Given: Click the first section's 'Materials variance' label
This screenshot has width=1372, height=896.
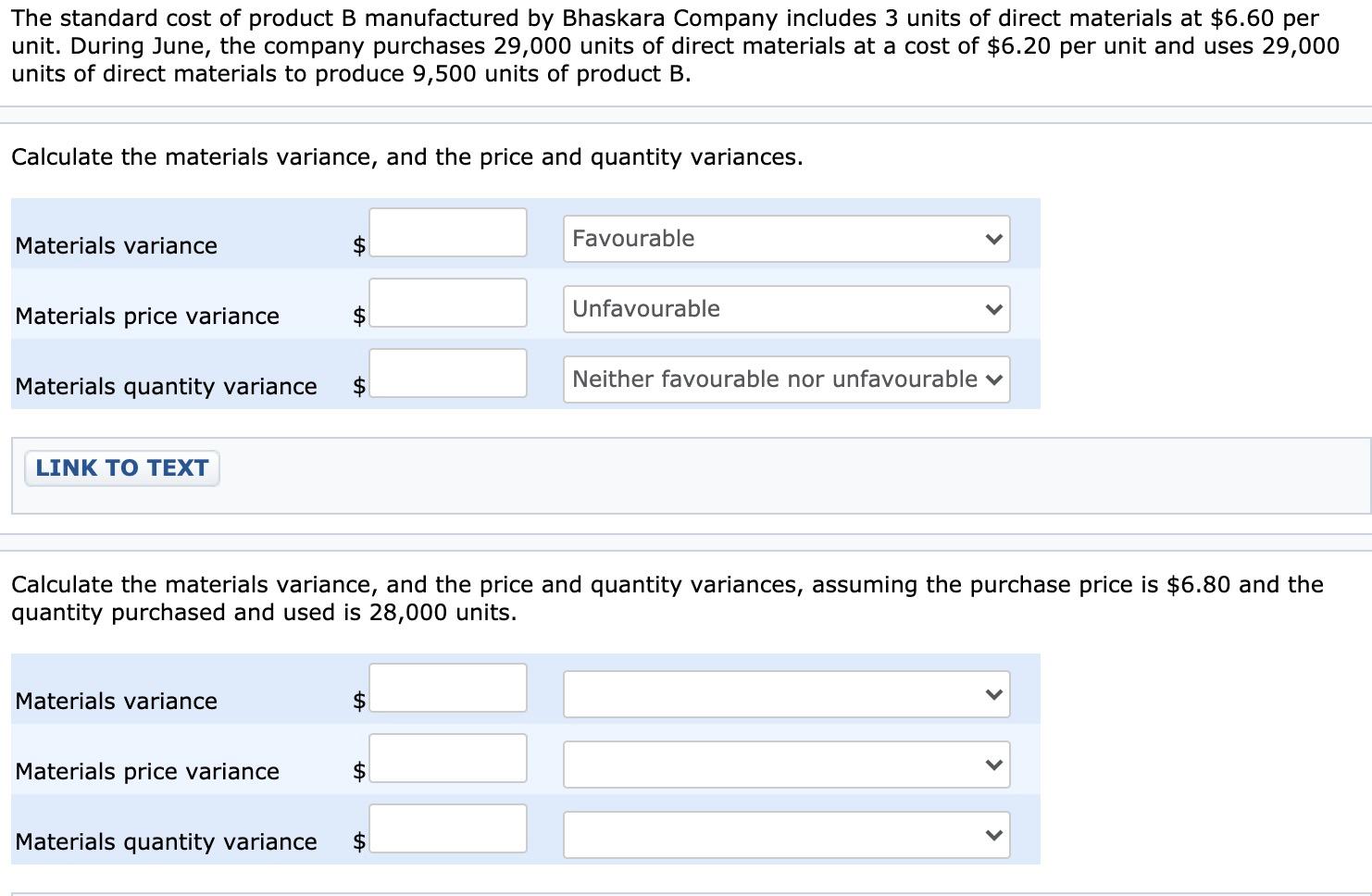Looking at the screenshot, I should coord(117,245).
